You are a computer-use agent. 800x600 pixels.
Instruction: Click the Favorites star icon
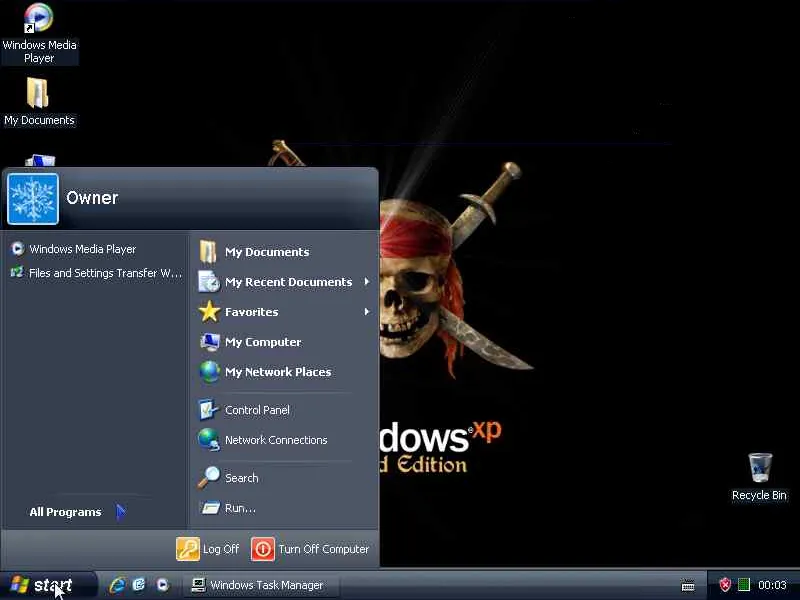[209, 312]
